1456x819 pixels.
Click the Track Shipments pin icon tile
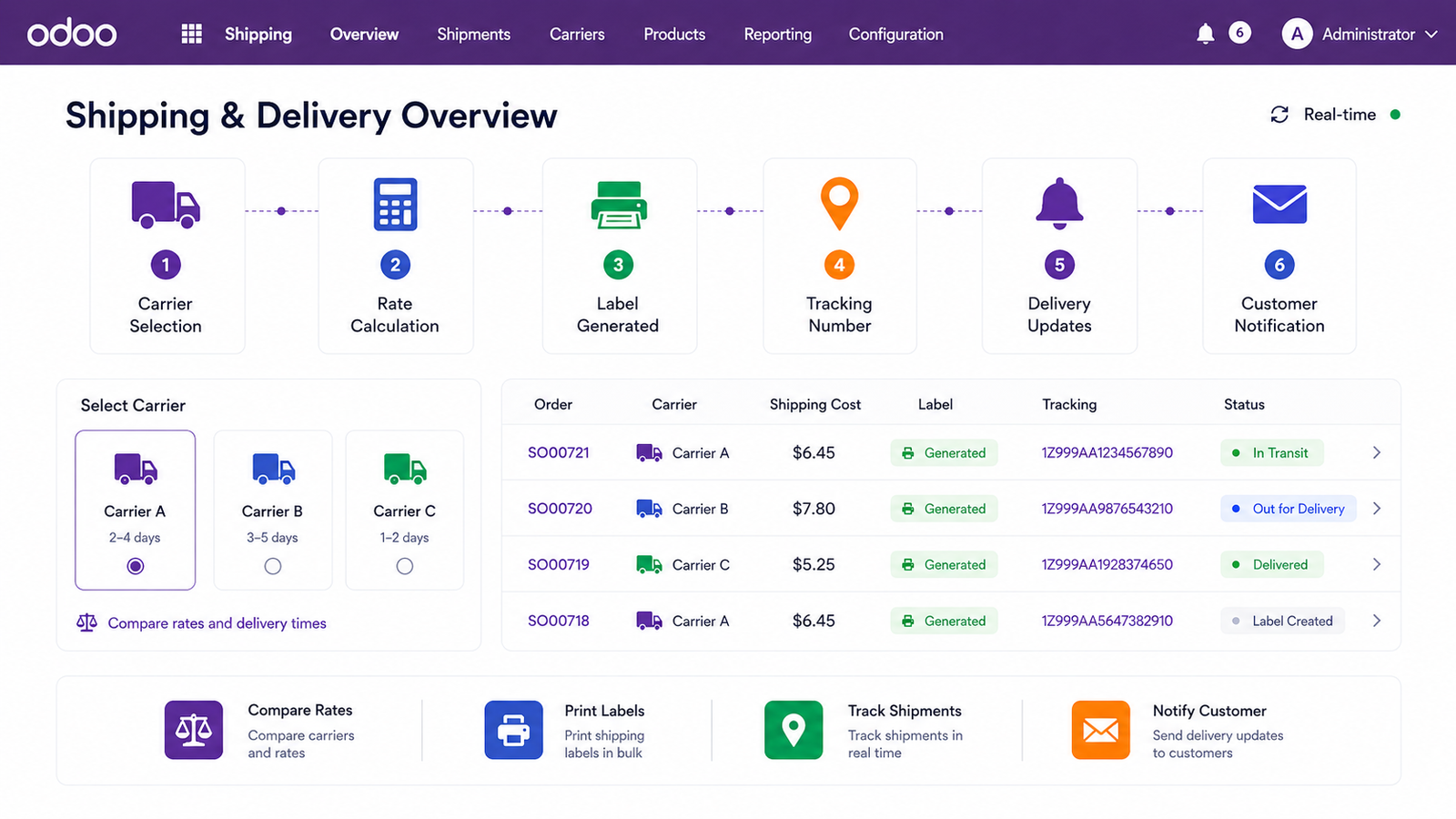794,730
